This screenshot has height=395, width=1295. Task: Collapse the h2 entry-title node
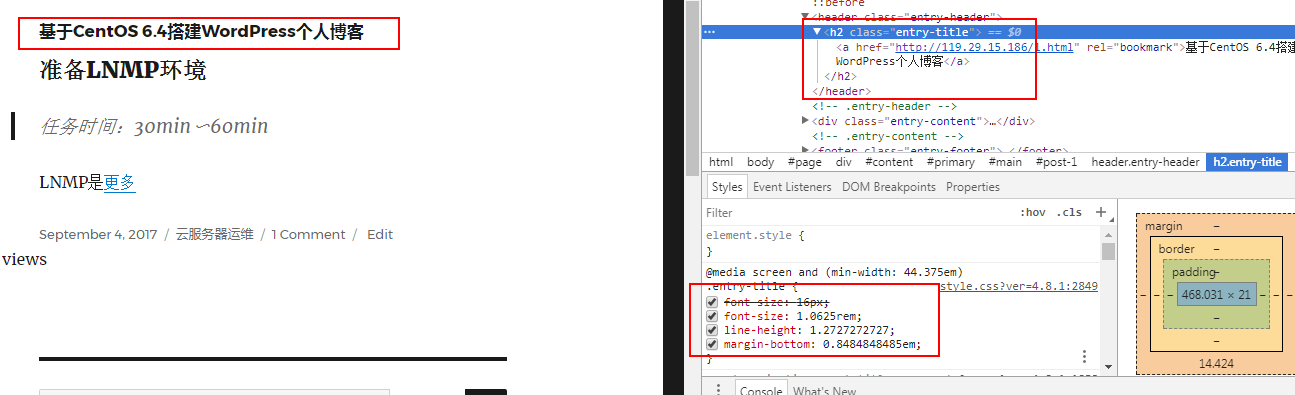[x=816, y=32]
